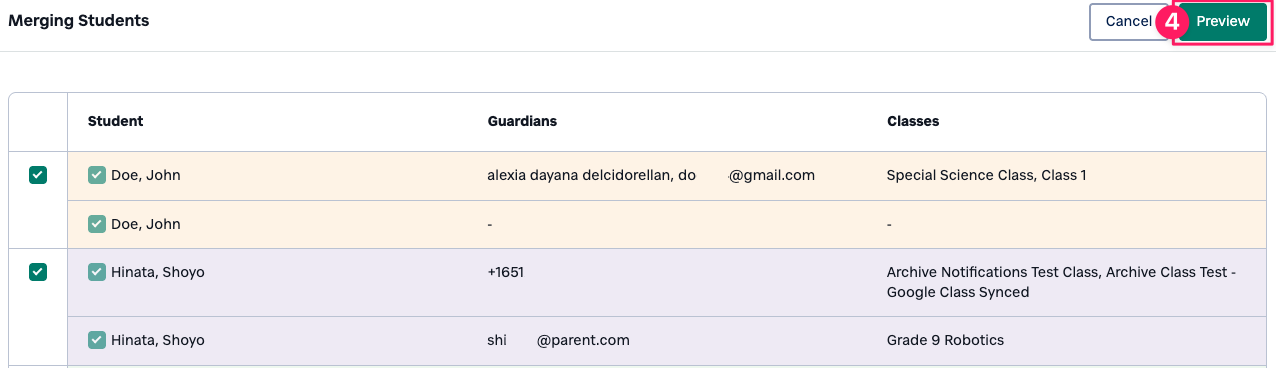Toggle Doe, John checkbox with gmail guardian
The height and width of the screenshot is (368, 1276).
pyautogui.click(x=97, y=175)
